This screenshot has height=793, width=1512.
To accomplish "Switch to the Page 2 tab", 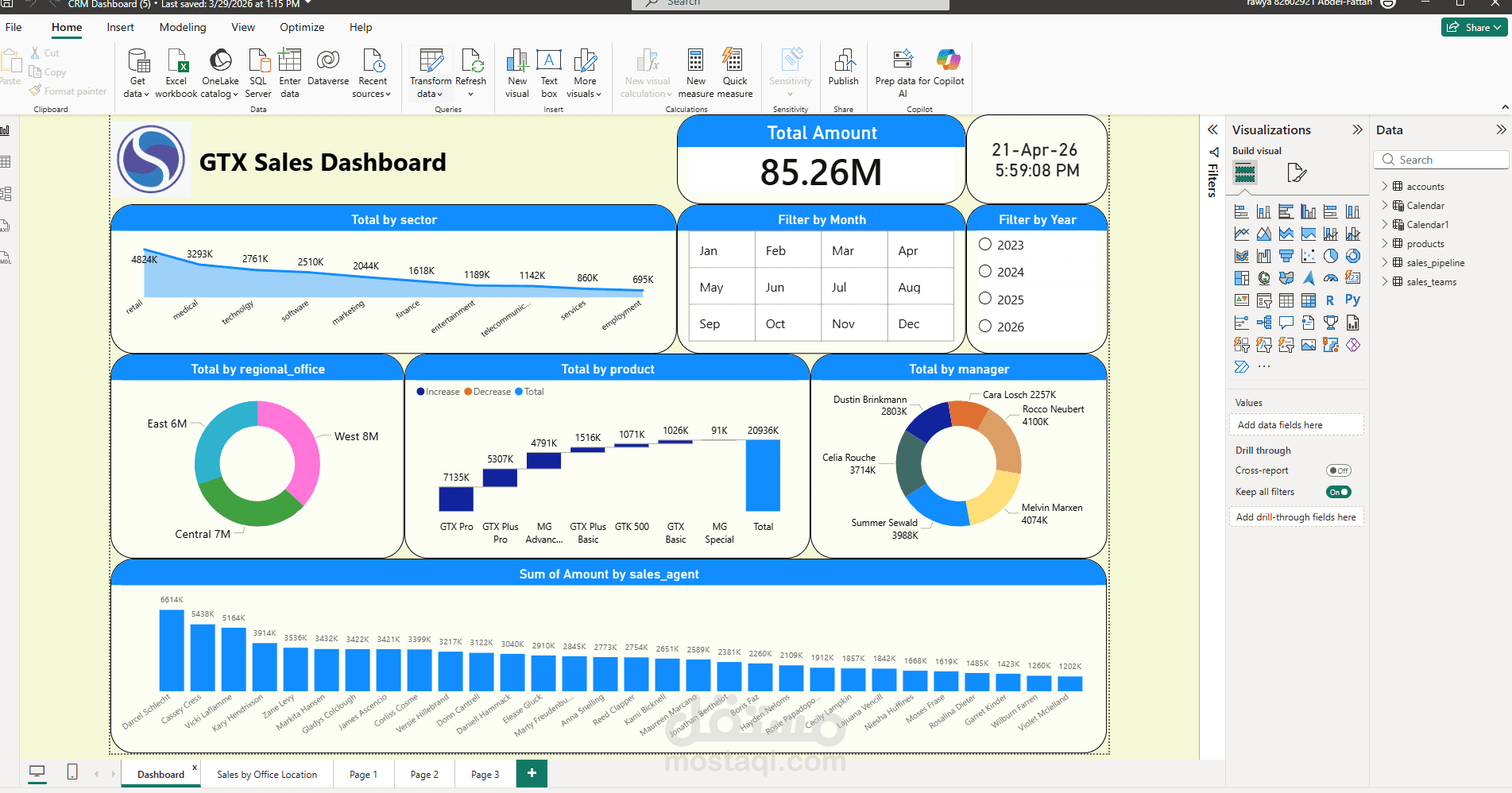I will [424, 774].
